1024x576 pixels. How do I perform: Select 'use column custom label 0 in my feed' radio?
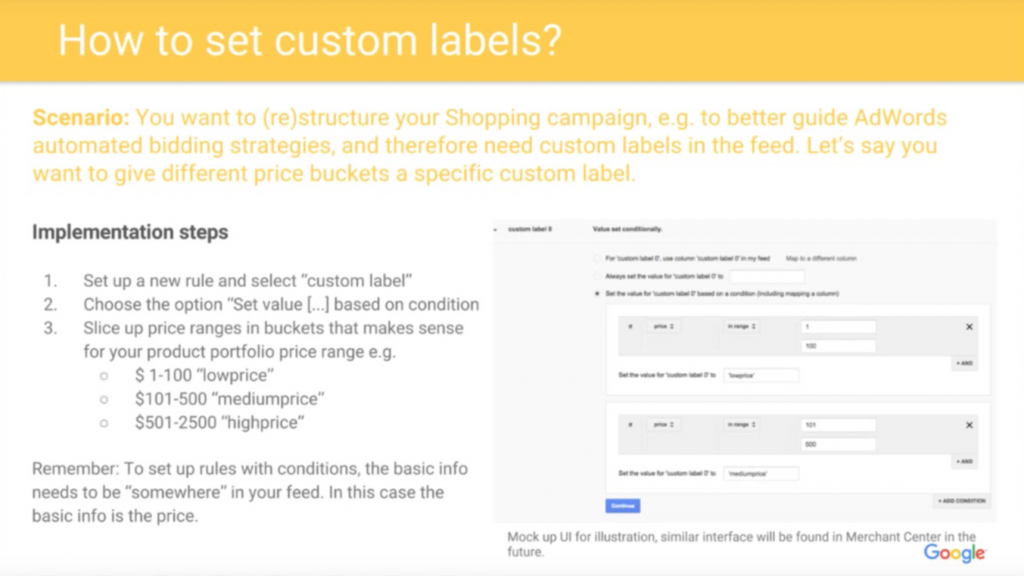(x=597, y=259)
